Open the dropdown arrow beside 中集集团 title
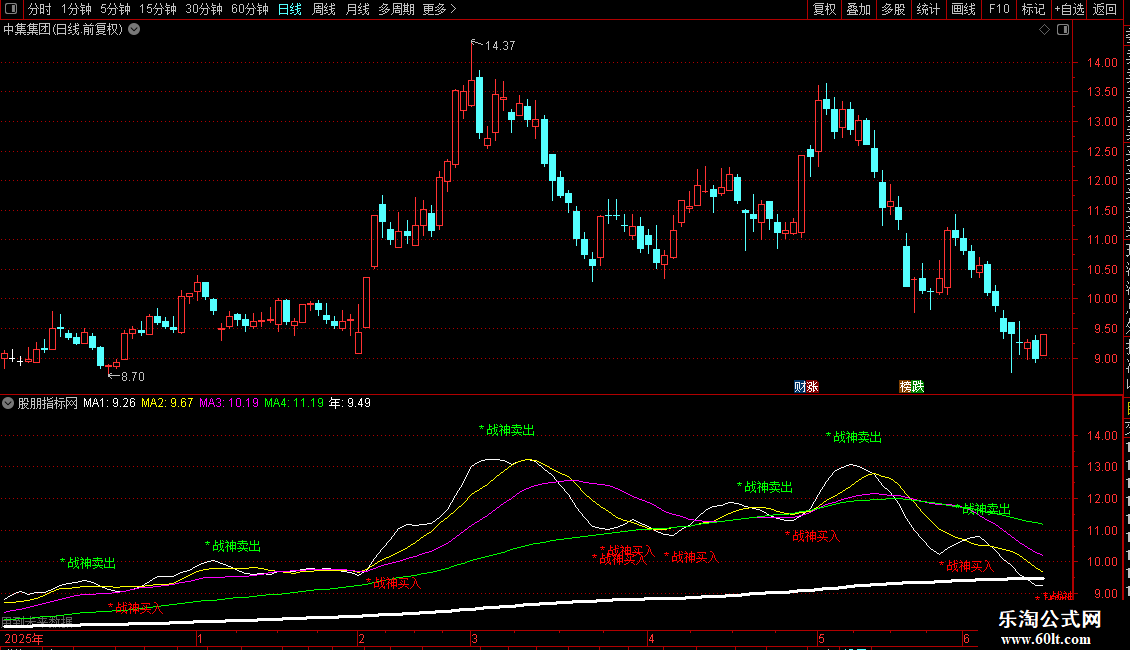1130x650 pixels. [x=134, y=30]
